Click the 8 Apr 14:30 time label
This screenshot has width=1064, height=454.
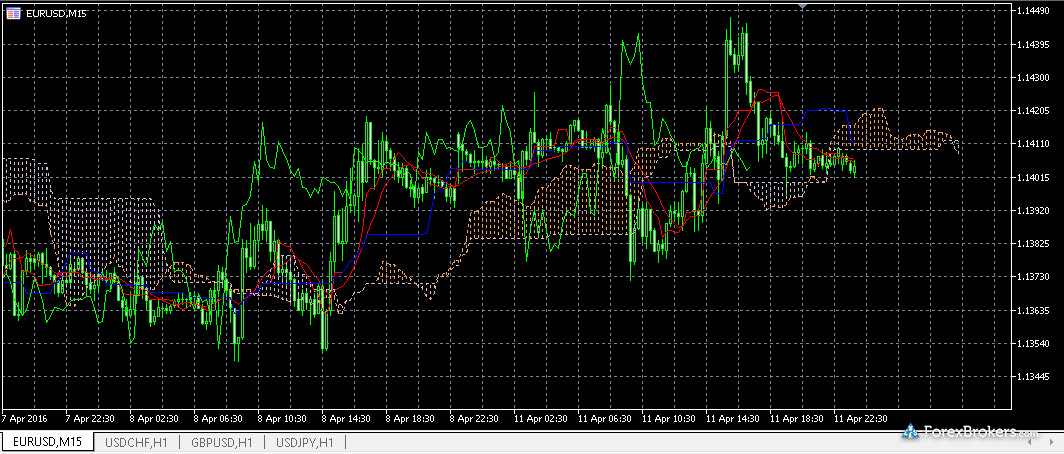tap(348, 418)
